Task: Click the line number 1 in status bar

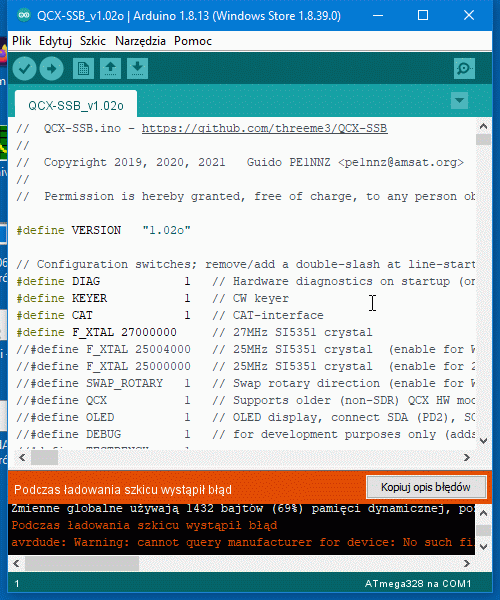Action: (x=17, y=584)
